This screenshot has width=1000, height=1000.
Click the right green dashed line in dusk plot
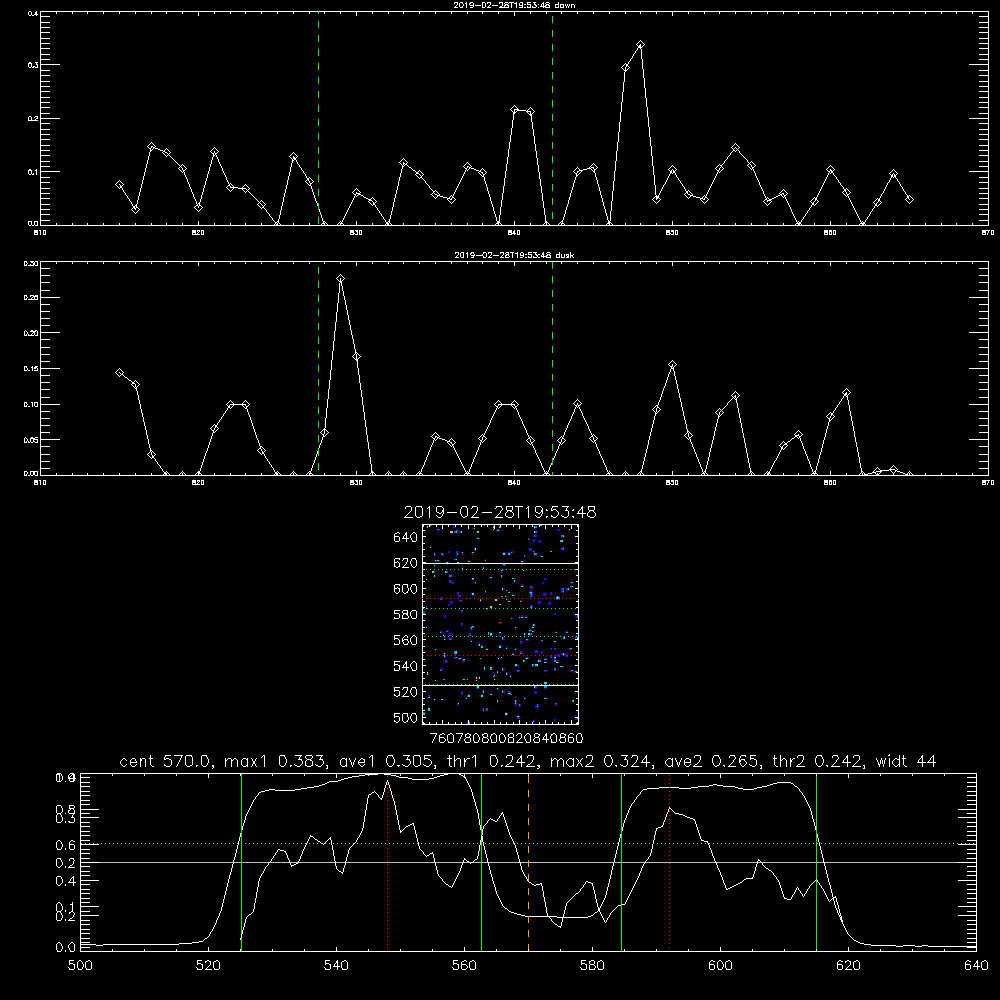(552, 369)
